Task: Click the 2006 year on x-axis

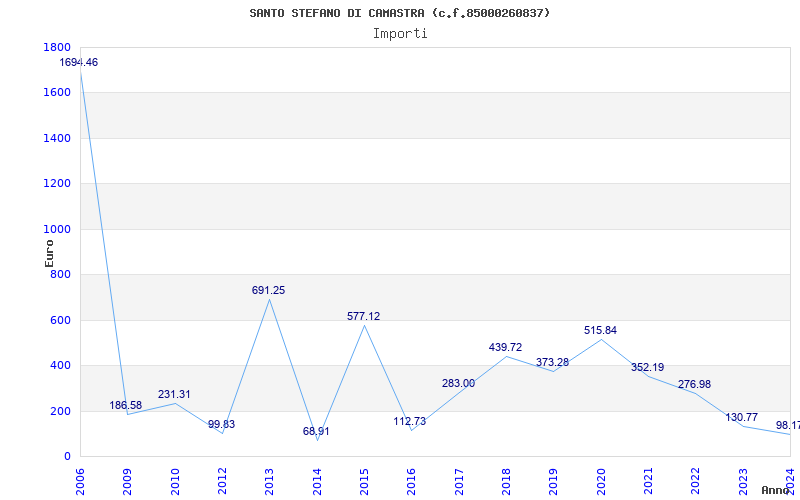Action: (80, 480)
